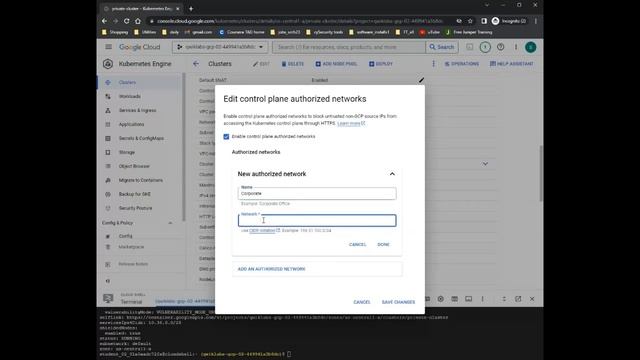Go back with the Clusters back arrow
The image size is (640, 360).
pyautogui.click(x=196, y=64)
